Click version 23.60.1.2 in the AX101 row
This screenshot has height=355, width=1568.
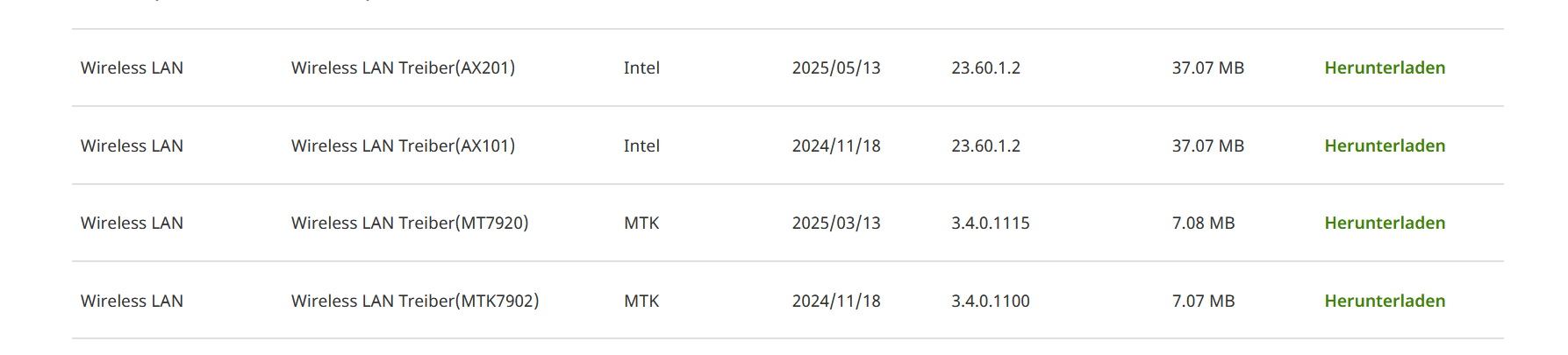[986, 146]
